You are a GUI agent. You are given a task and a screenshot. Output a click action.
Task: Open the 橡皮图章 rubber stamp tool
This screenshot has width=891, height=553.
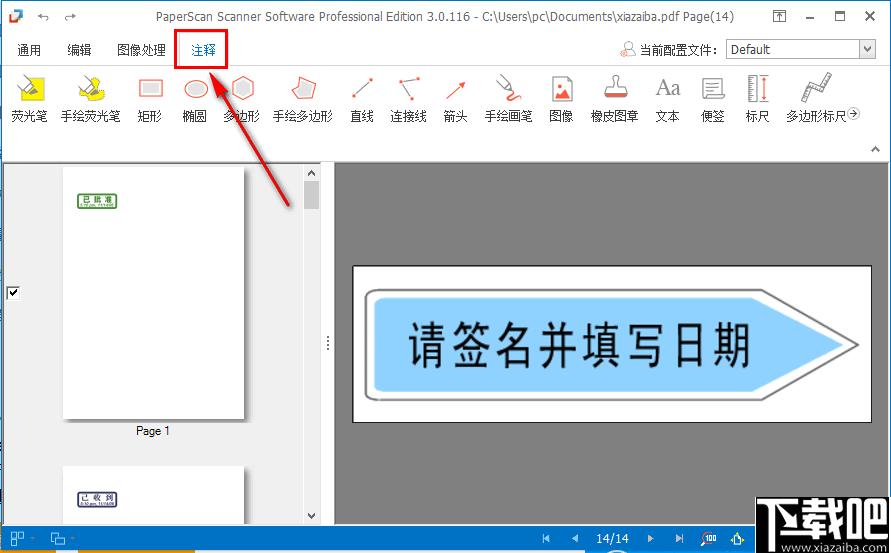coord(615,99)
